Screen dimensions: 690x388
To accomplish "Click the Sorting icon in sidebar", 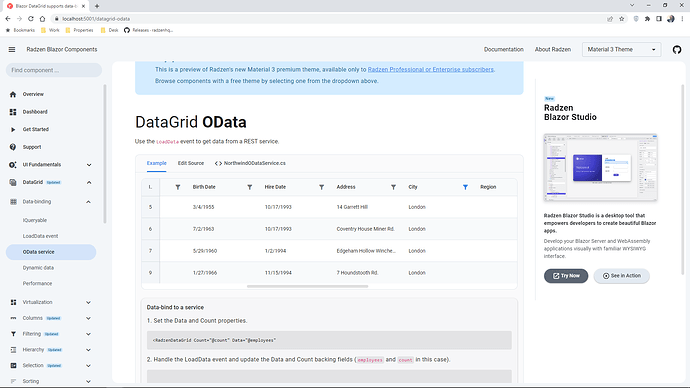I will click(13, 381).
